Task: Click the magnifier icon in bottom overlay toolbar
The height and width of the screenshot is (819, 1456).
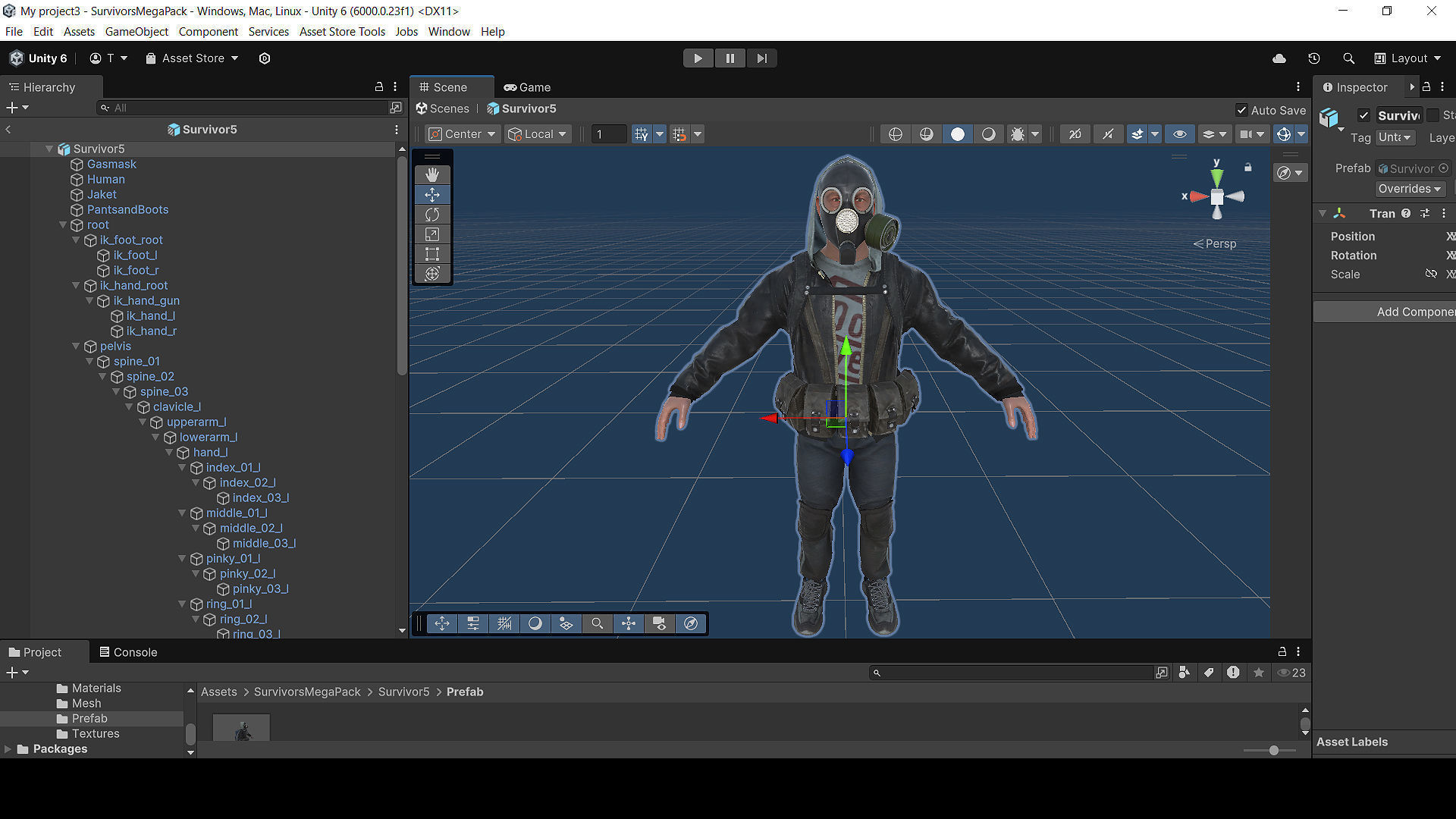Action: click(x=598, y=623)
